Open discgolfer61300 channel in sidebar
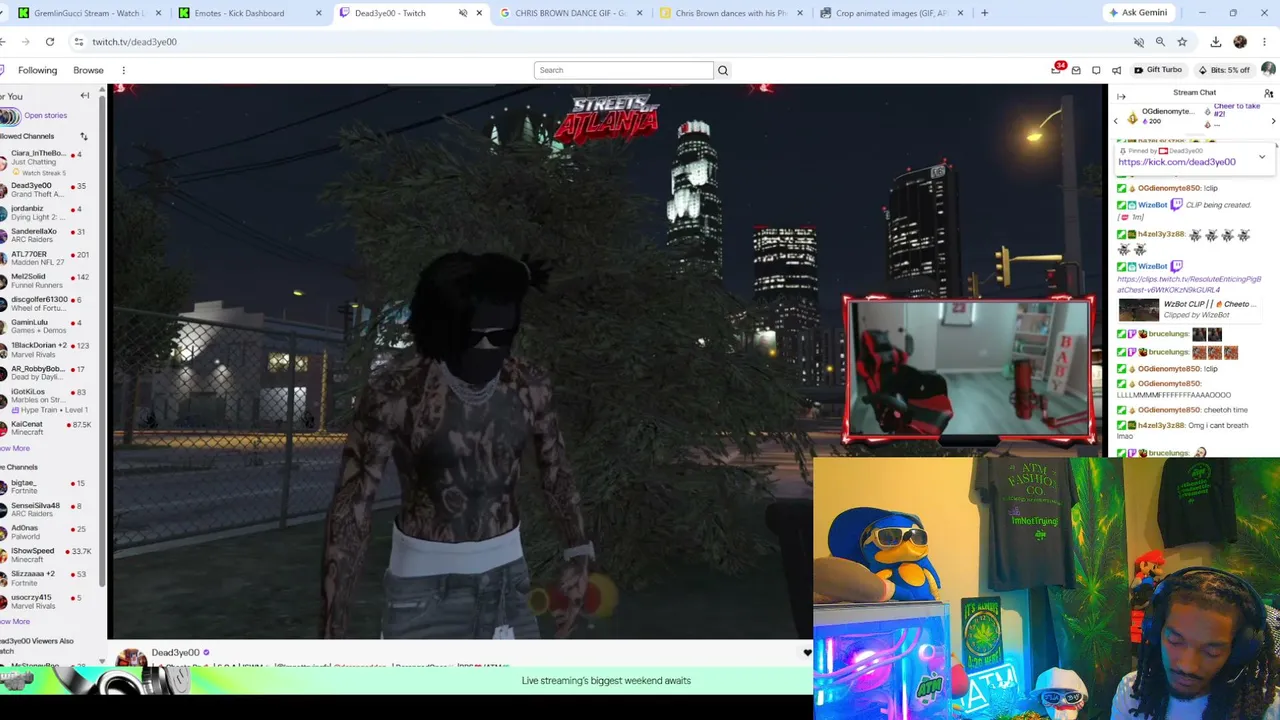 pos(44,304)
